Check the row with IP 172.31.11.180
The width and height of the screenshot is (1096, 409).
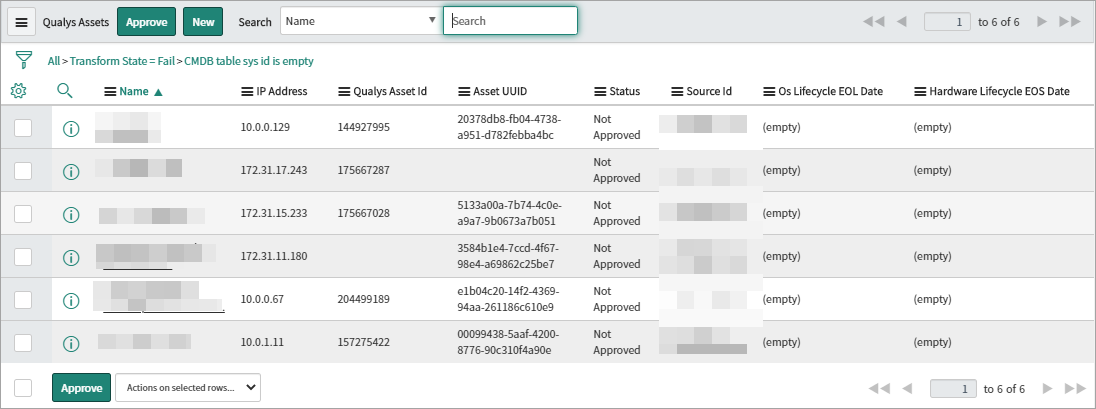pos(23,257)
